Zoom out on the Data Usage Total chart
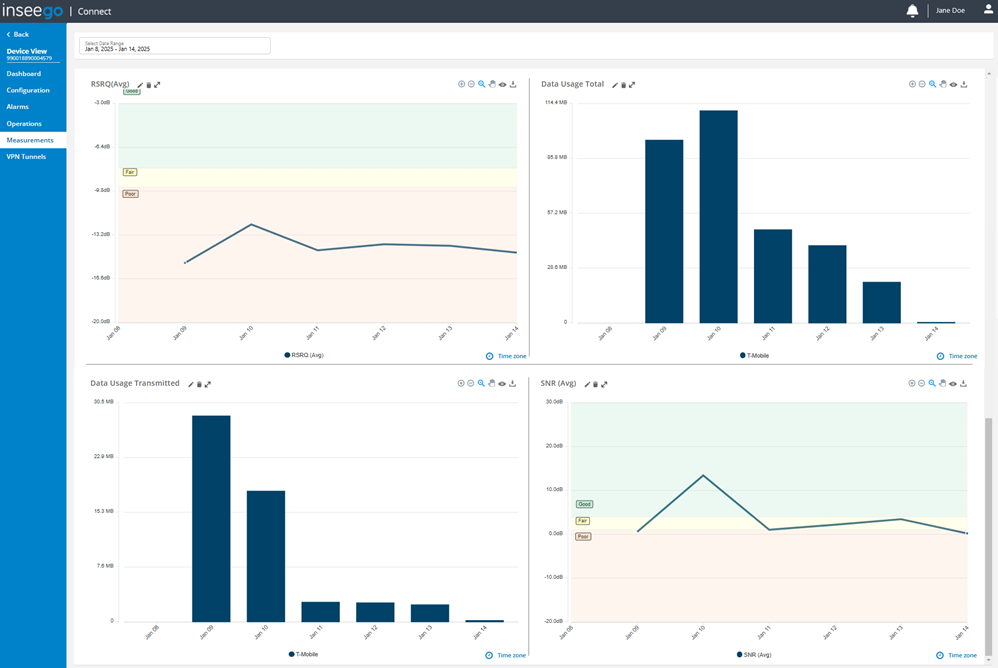The height and width of the screenshot is (668, 998). click(922, 84)
